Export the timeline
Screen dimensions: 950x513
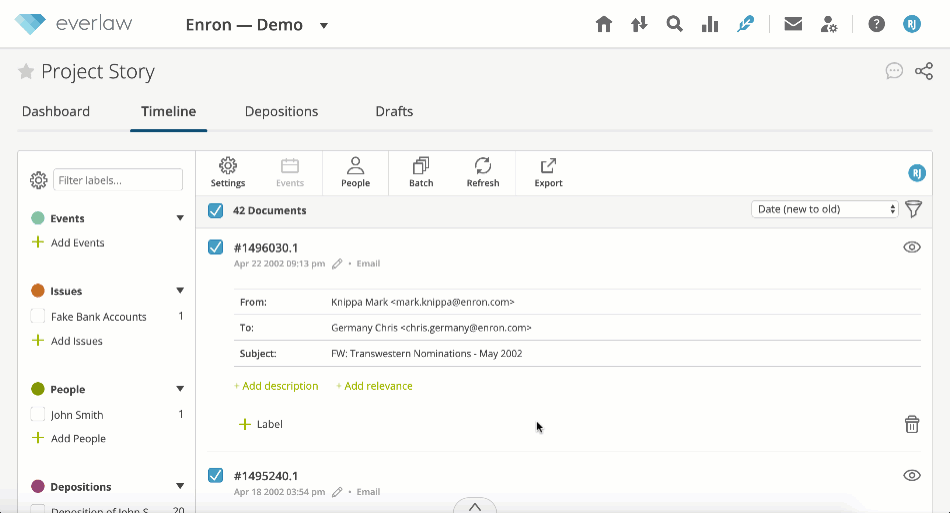coord(548,173)
